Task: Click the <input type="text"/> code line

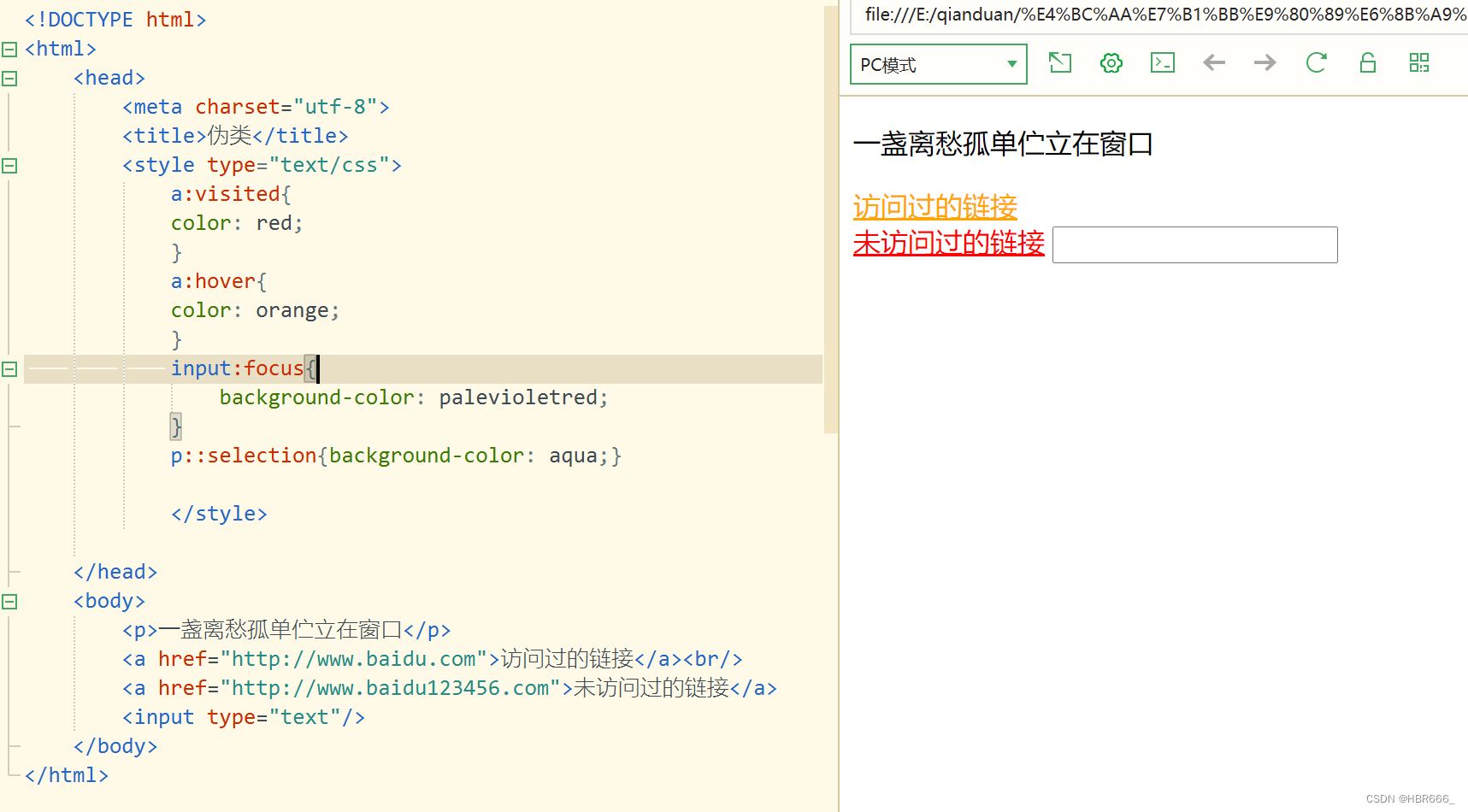Action: click(244, 717)
